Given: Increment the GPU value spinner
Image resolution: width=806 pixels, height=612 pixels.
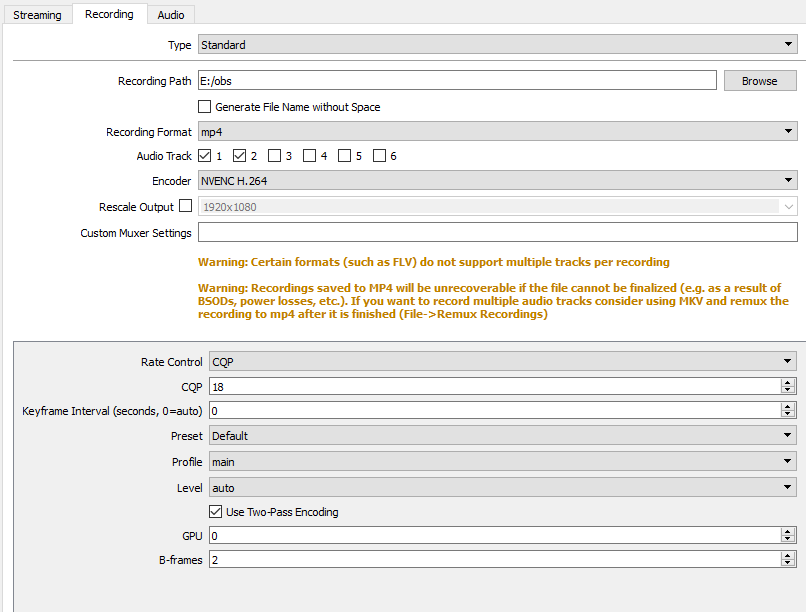Looking at the screenshot, I should point(787,532).
